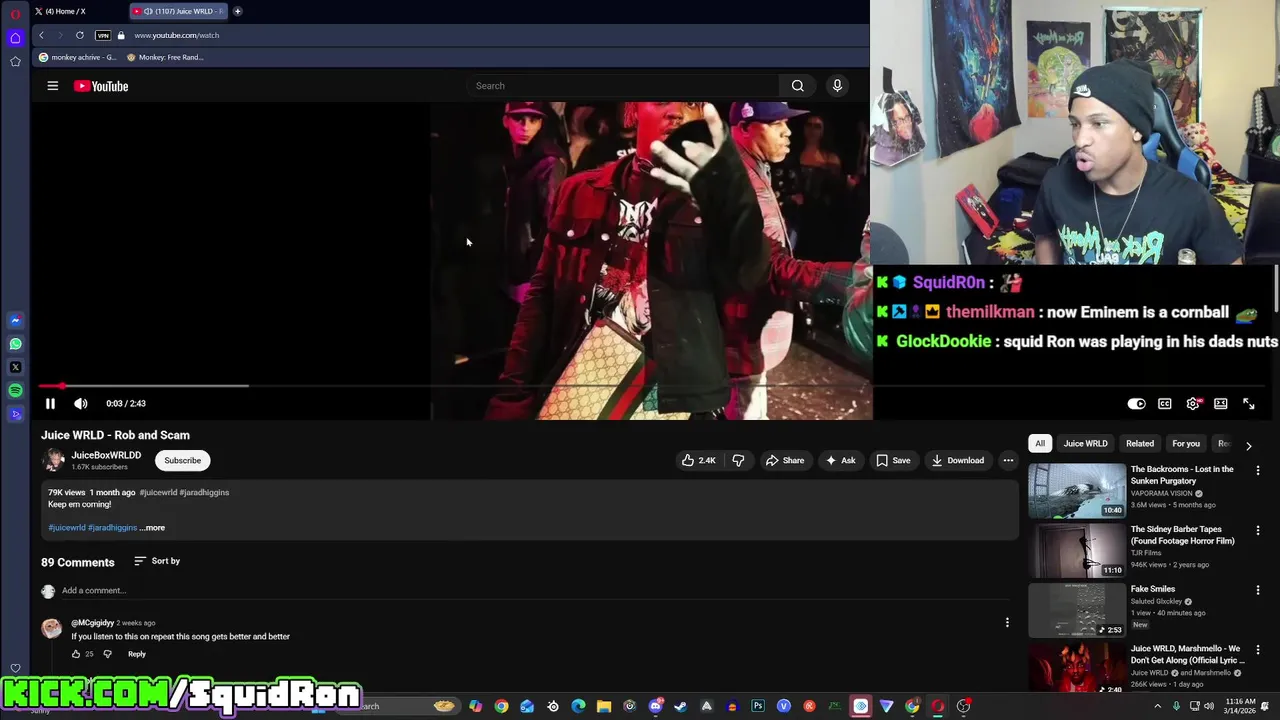1280x720 pixels.
Task: Click the www.youtube.com/watch address bar
Action: coord(177,35)
